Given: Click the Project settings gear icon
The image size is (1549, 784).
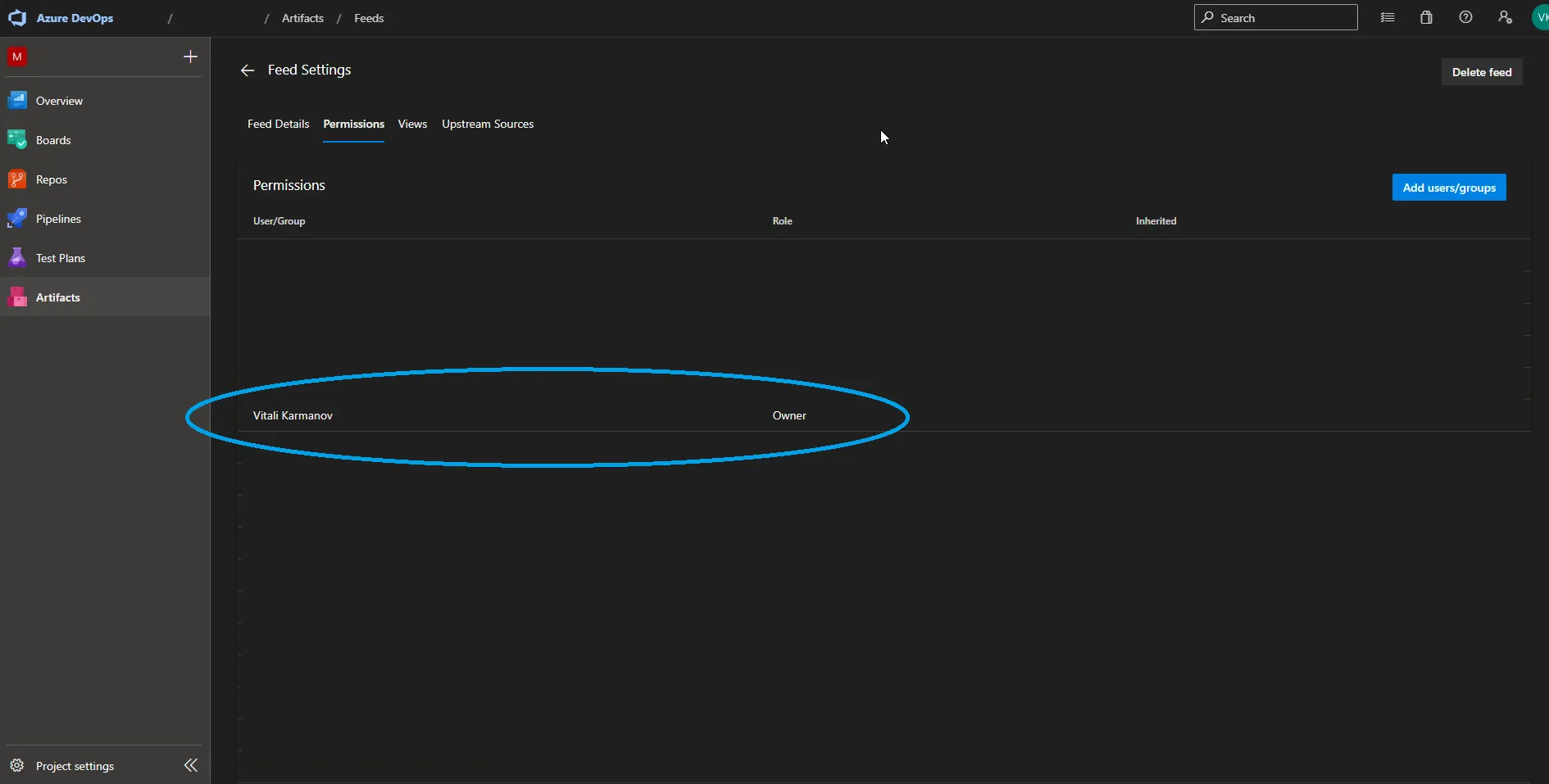Looking at the screenshot, I should 17,766.
